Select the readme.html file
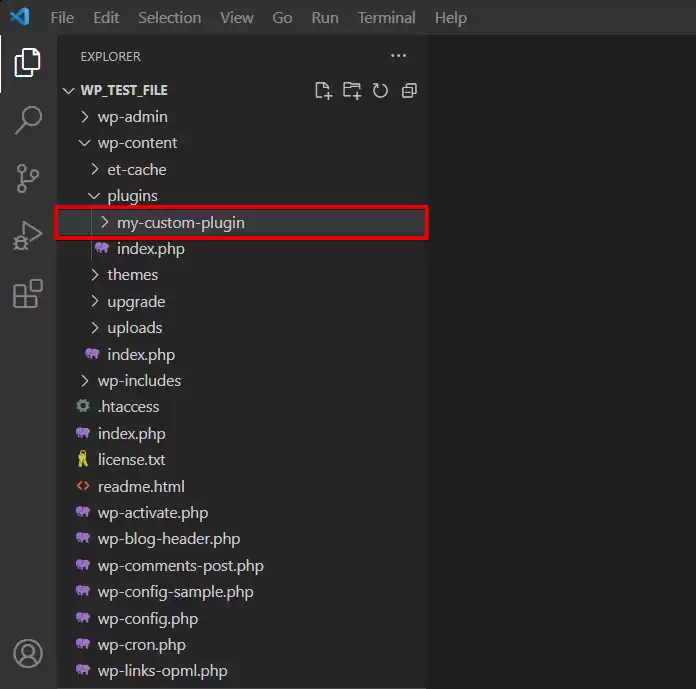This screenshot has width=696, height=689. point(140,487)
